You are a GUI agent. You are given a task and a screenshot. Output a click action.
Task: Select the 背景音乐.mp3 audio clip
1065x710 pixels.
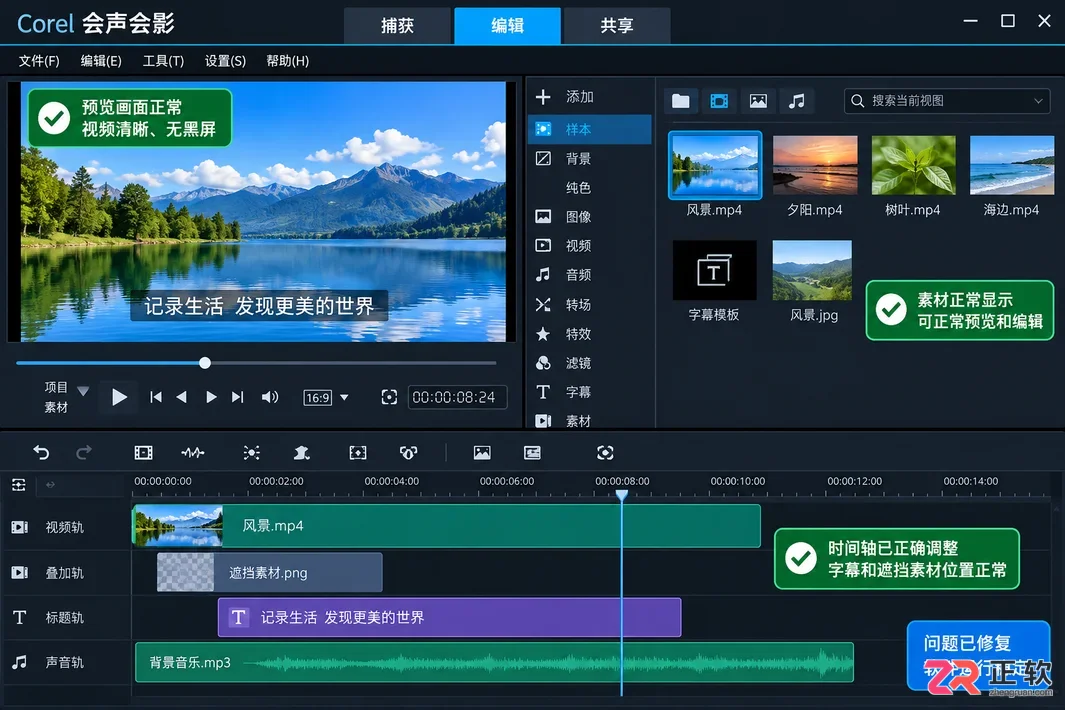[494, 662]
